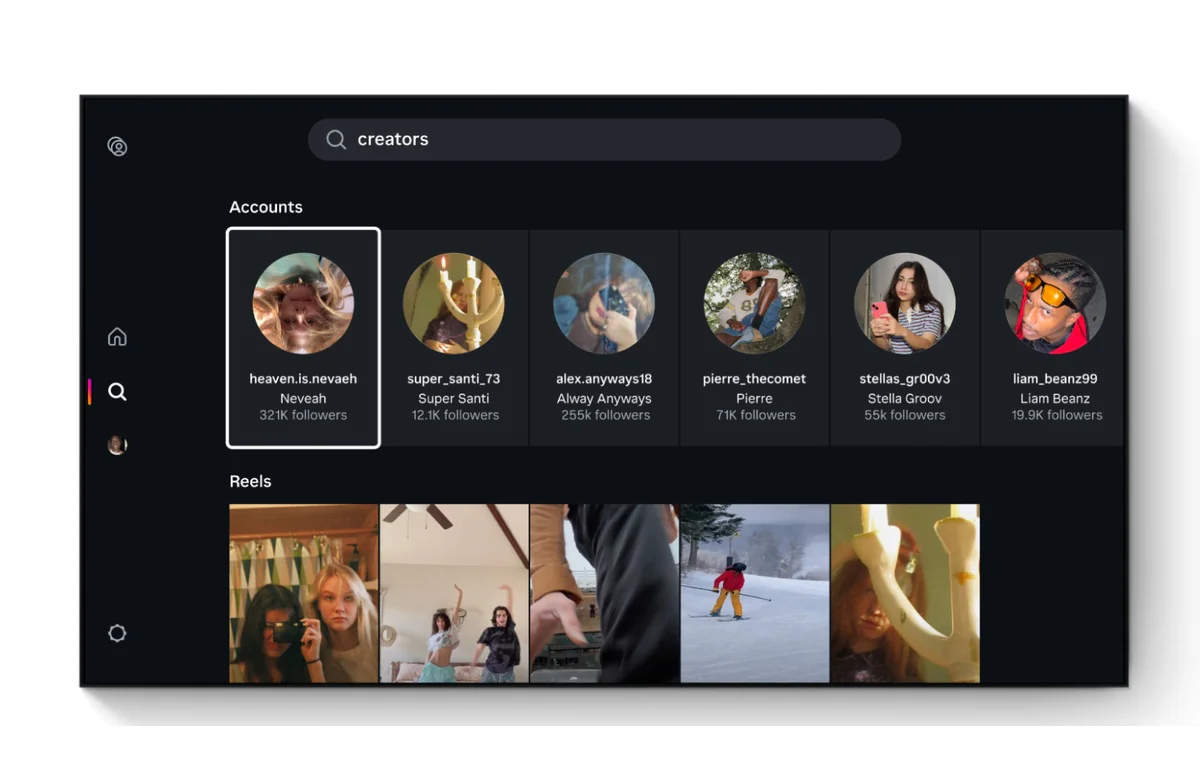
Task: Open alex.anyways18 profile picture
Action: pyautogui.click(x=604, y=303)
